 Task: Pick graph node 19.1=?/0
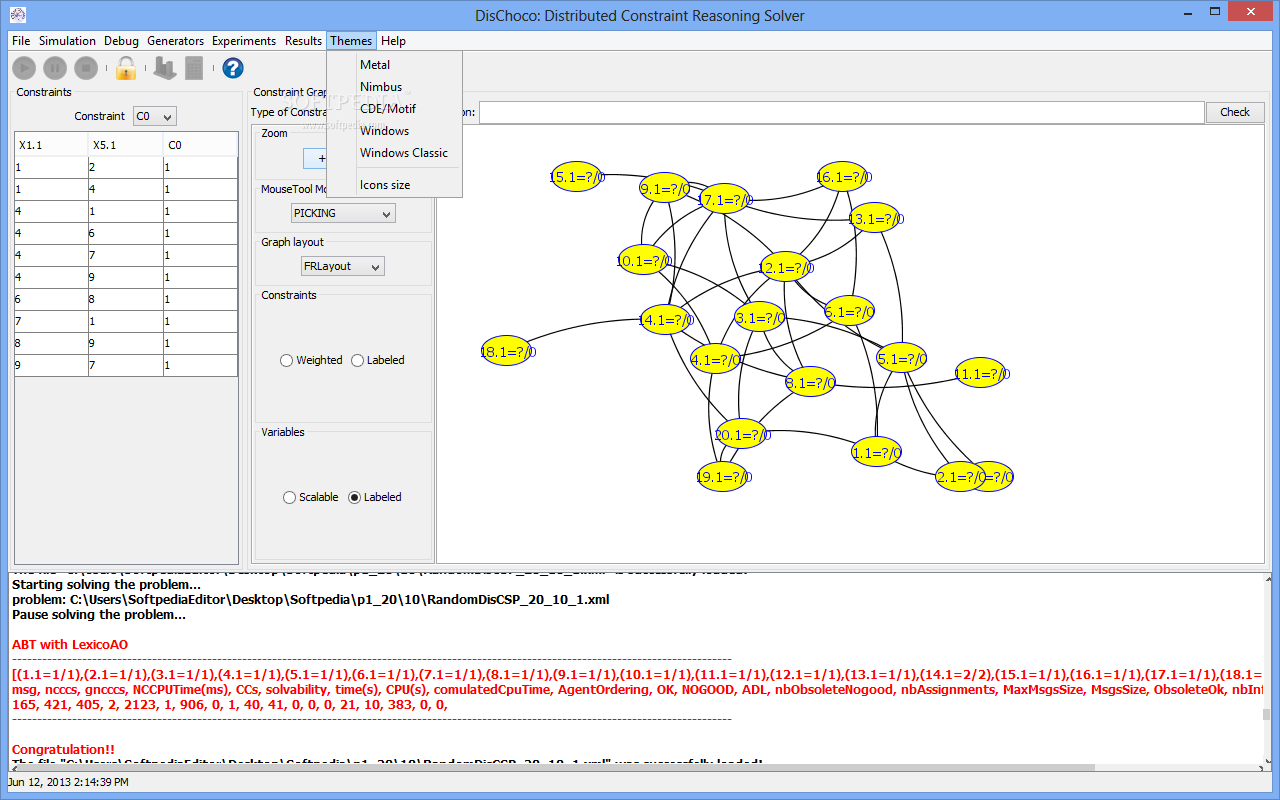point(722,477)
